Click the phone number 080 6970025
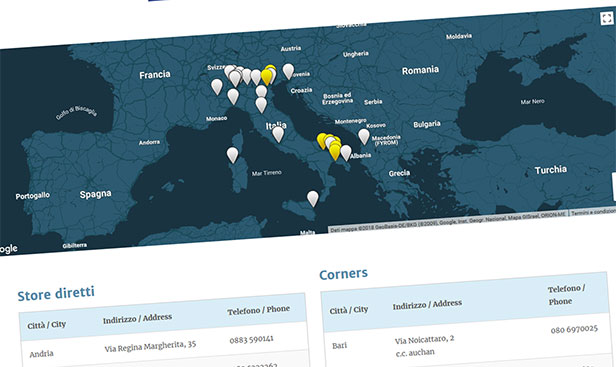 pos(574,329)
